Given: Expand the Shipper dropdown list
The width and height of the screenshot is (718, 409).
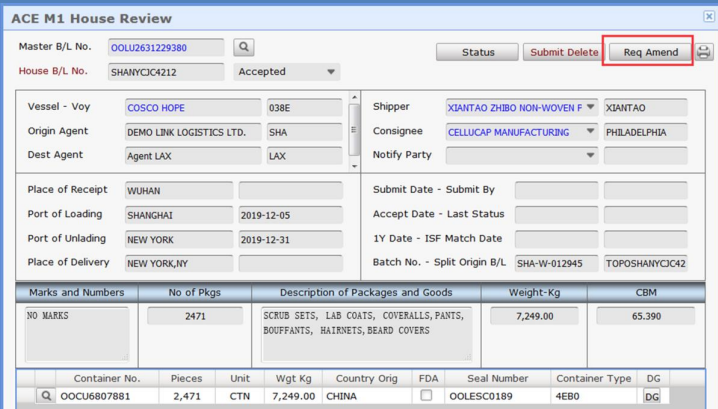Looking at the screenshot, I should (590, 107).
